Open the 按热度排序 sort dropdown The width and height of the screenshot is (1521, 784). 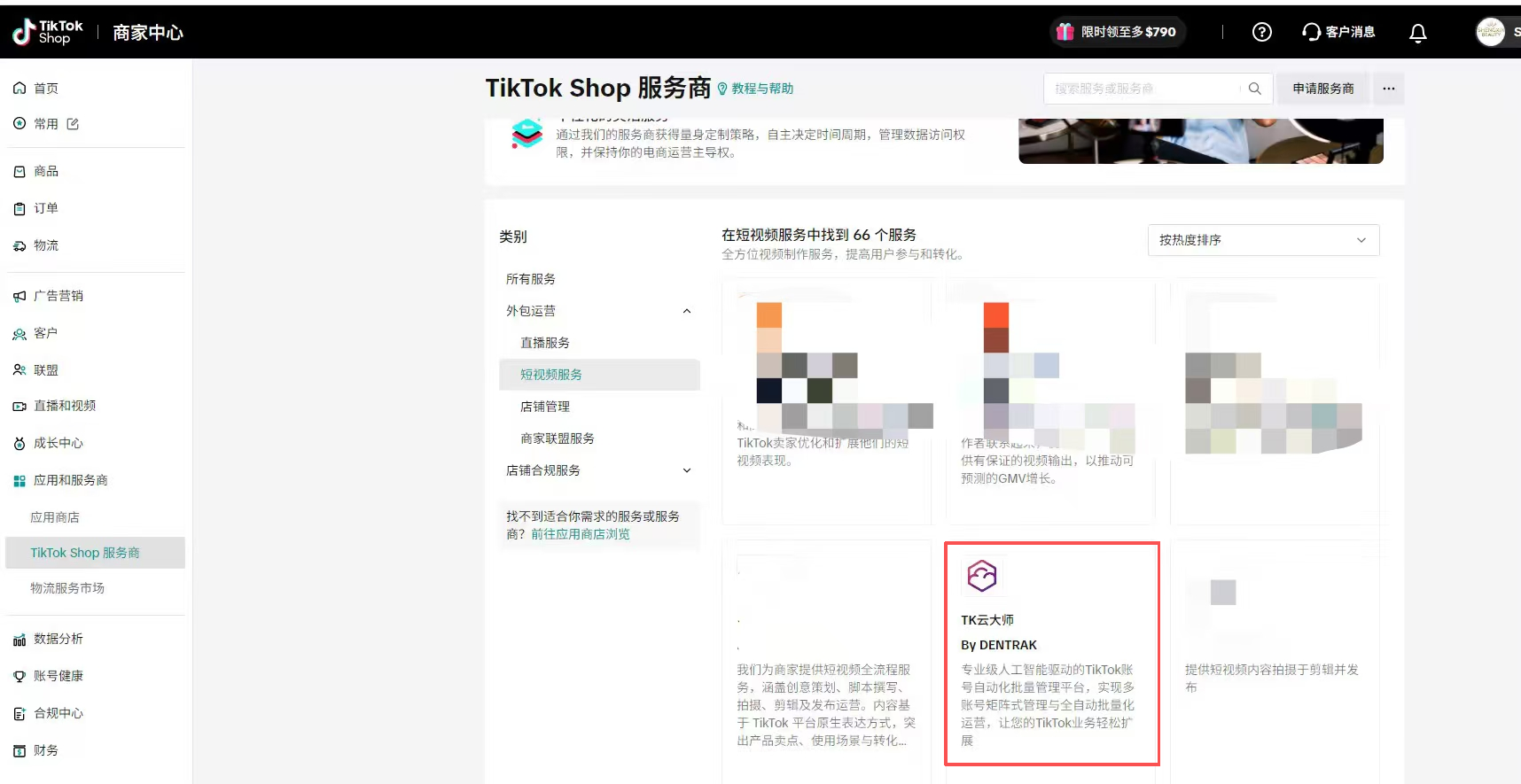(1262, 240)
